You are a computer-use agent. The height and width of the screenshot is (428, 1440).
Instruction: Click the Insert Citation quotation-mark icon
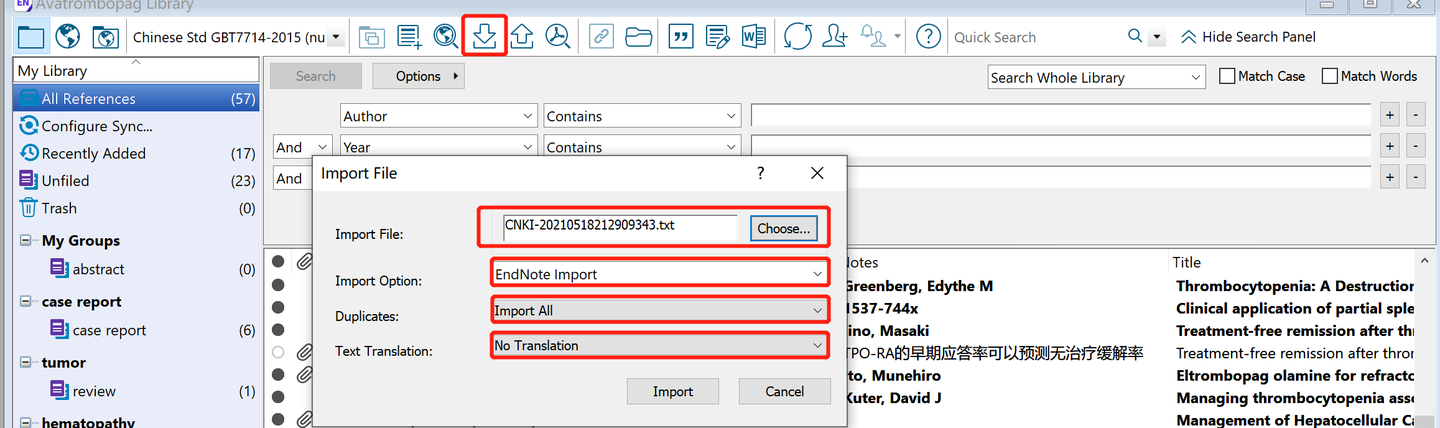(x=680, y=37)
